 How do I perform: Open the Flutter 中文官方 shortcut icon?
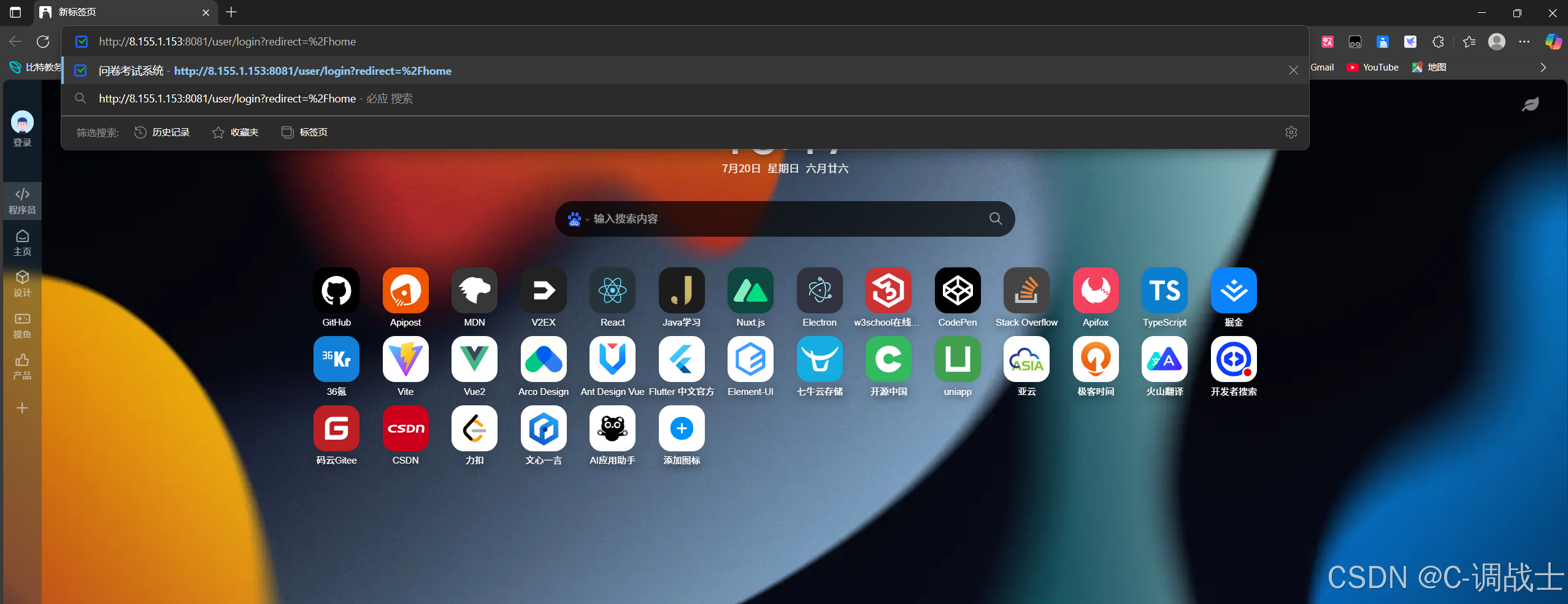click(x=682, y=359)
